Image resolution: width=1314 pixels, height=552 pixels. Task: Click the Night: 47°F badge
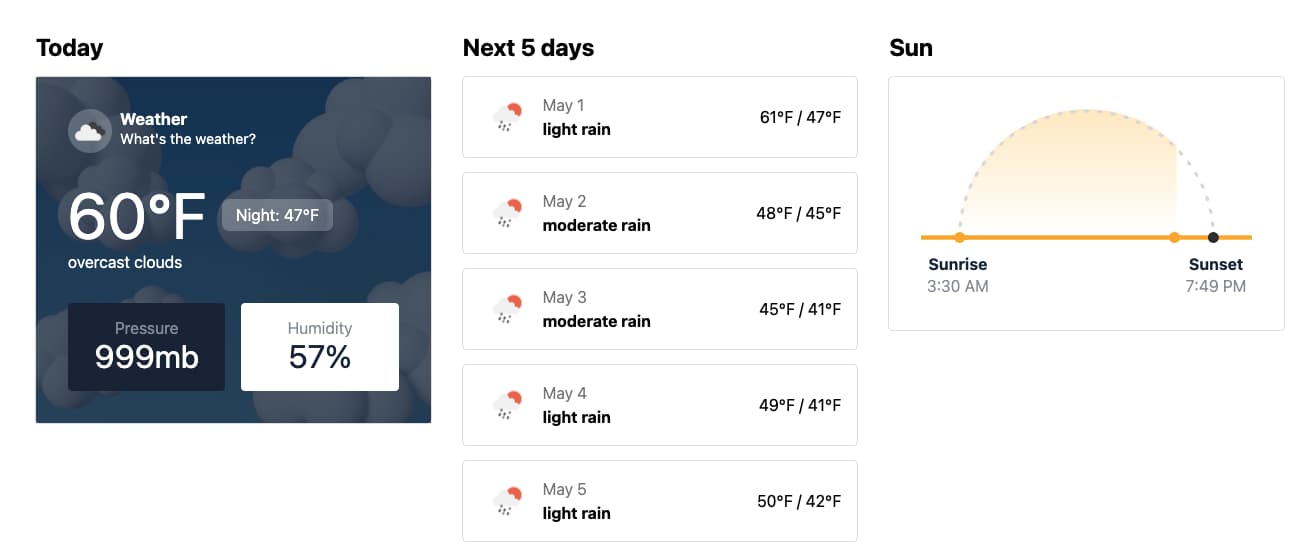[277, 215]
